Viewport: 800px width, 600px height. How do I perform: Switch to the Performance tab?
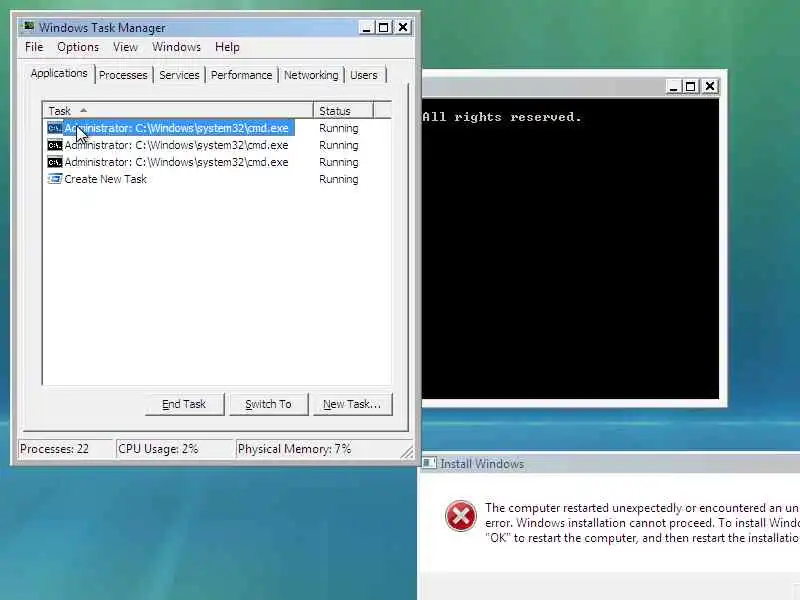pyautogui.click(x=241, y=75)
